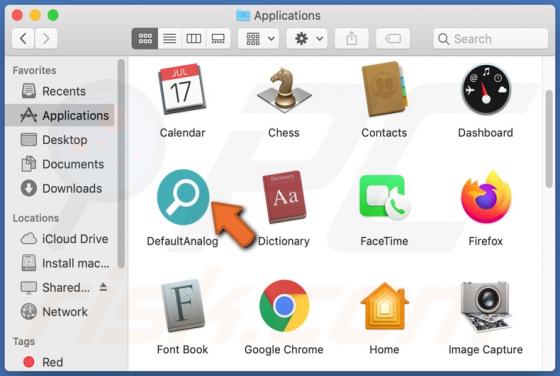Click into the Search field

(x=491, y=39)
